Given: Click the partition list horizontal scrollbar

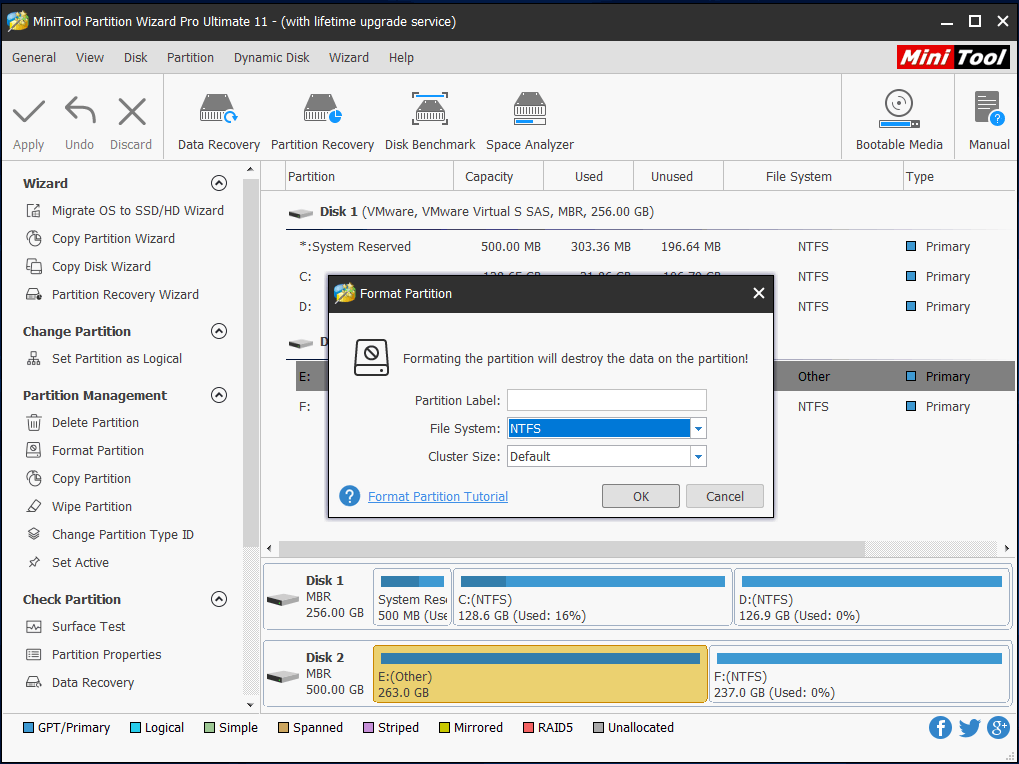Looking at the screenshot, I should 572,548.
